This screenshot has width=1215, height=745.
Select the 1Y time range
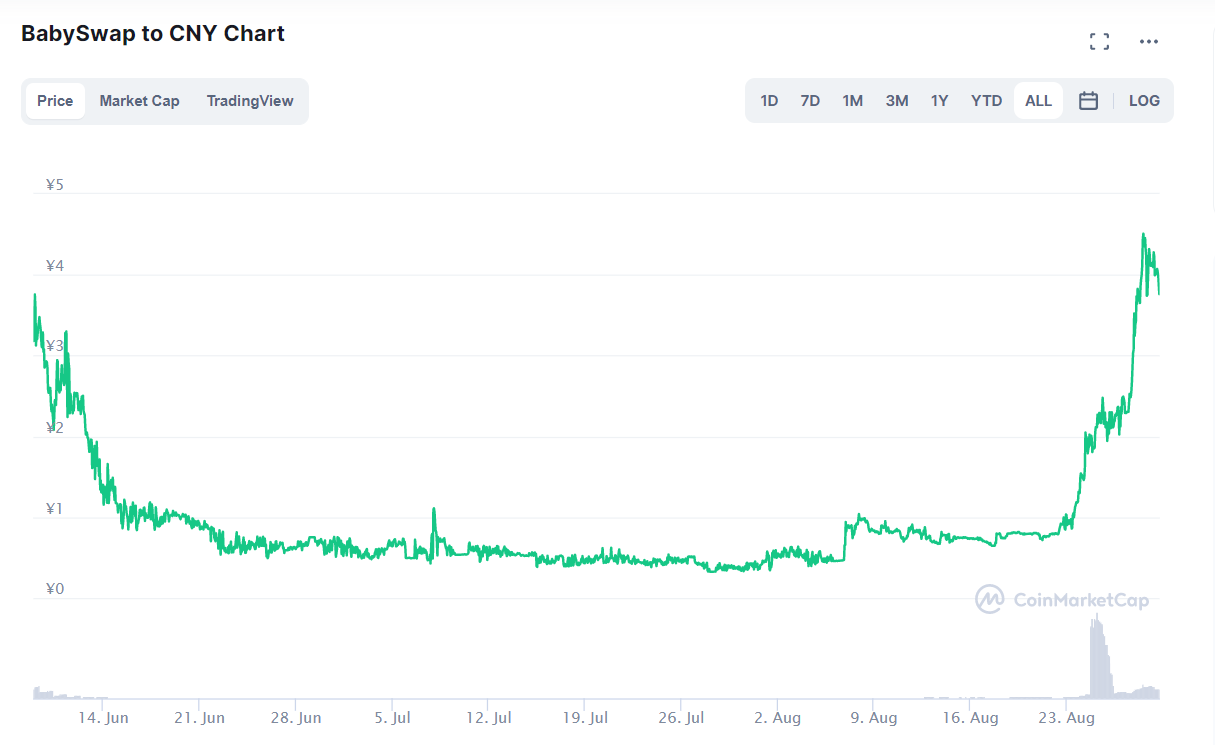[x=939, y=101]
